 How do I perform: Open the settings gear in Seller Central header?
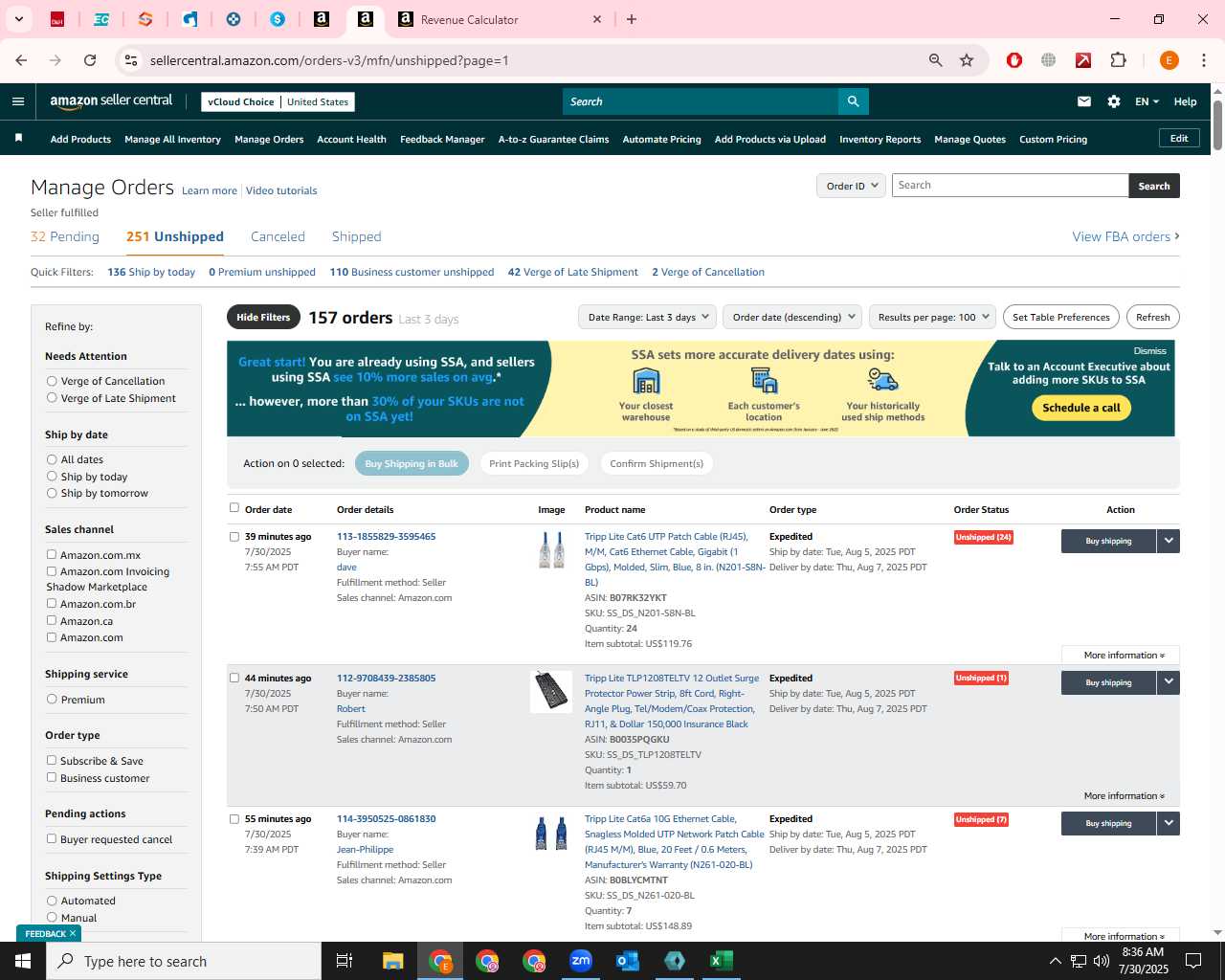point(1114,101)
